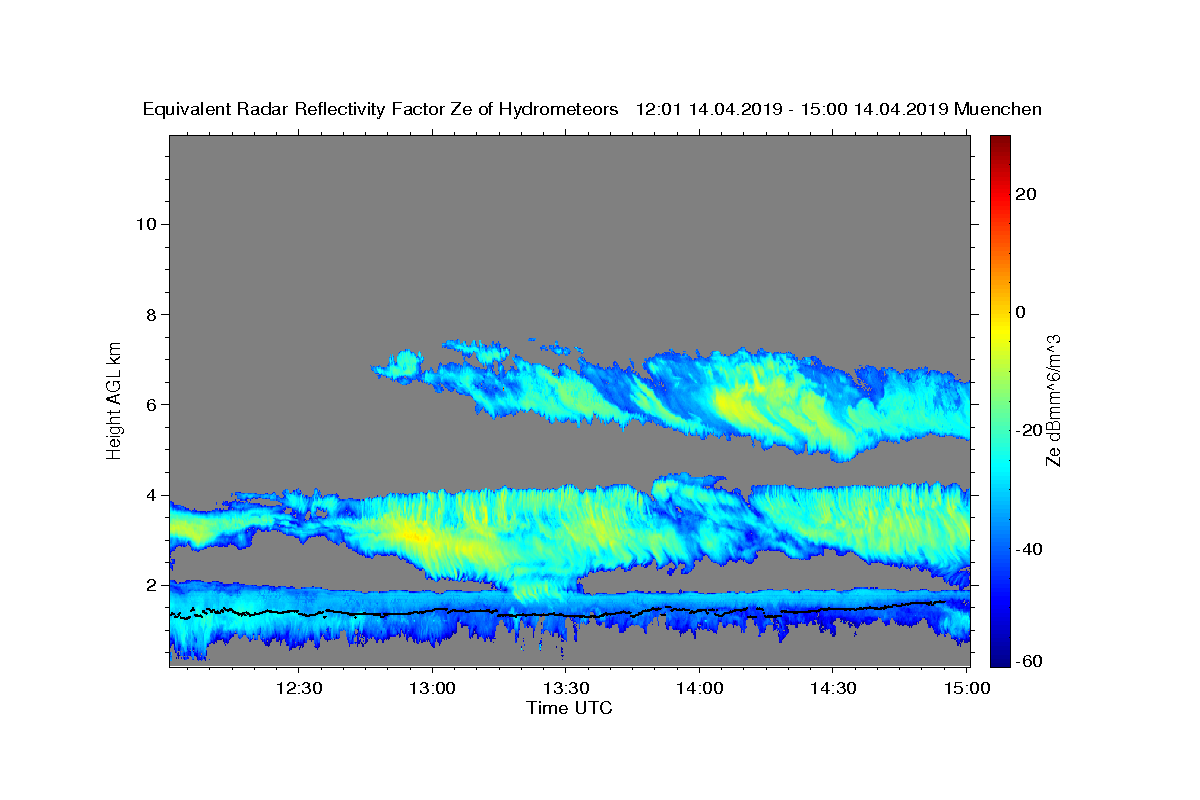Screen dimensions: 1200x800
Task: Click the plot title 'Equivalent Radar Reflectivity Factor Ze of Hydrometeors'
Action: (380, 110)
